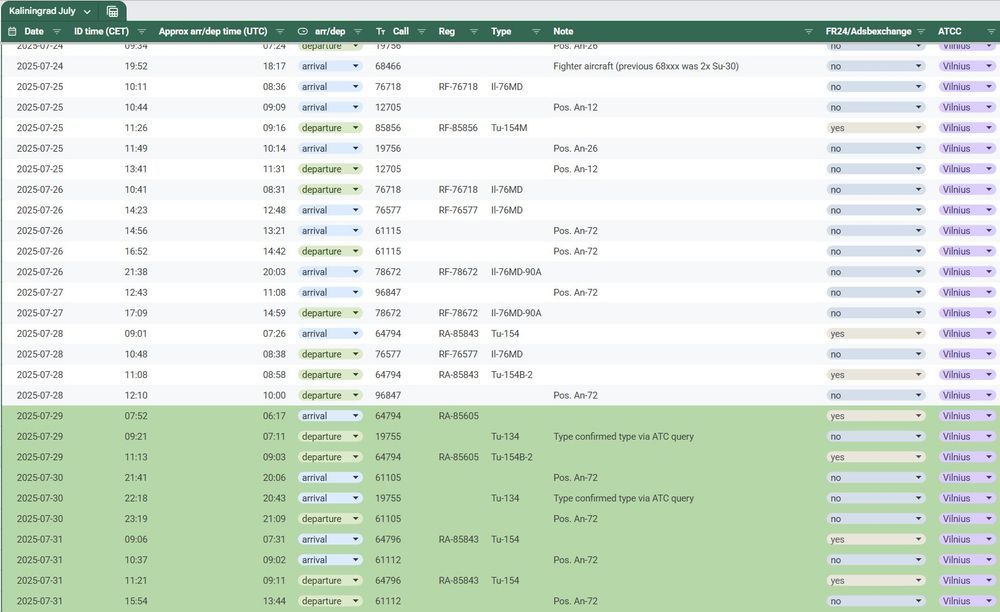1000x612 pixels.
Task: Open the Kaliningrad July table name menu
Action: coord(87,11)
